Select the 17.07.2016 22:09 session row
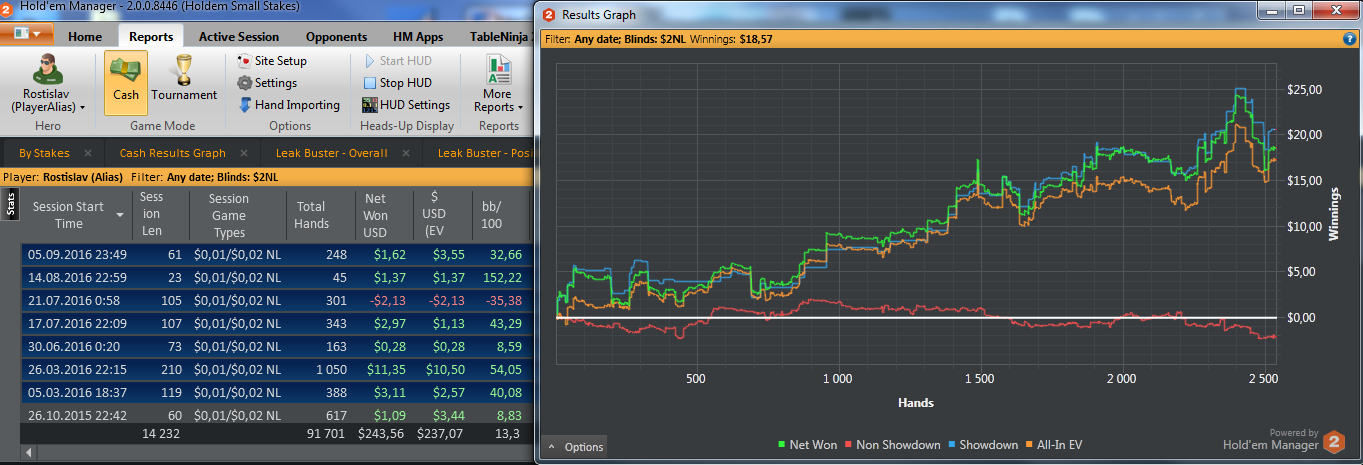Screen dimensions: 1363x465 pos(275,323)
